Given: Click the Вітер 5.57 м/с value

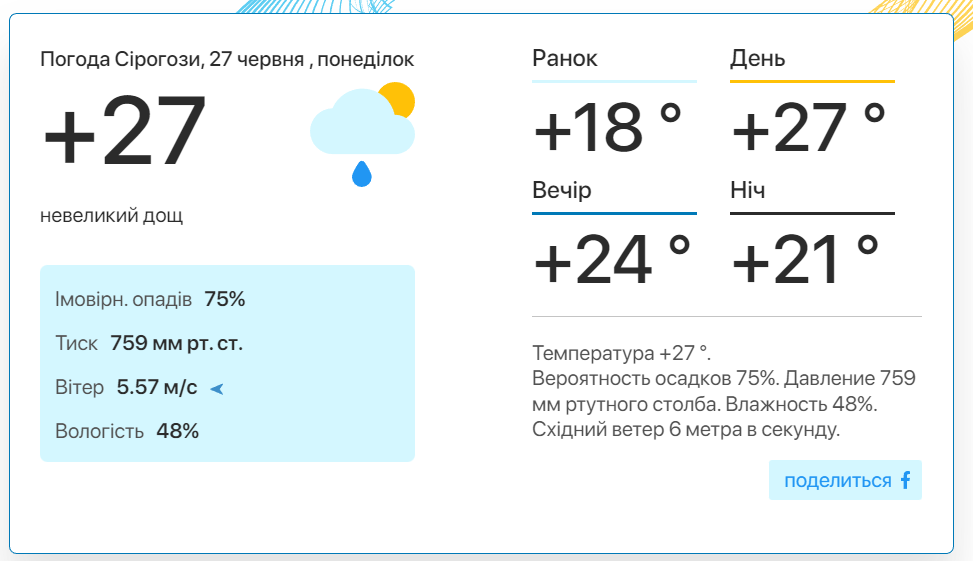Looking at the screenshot, I should point(156,387).
